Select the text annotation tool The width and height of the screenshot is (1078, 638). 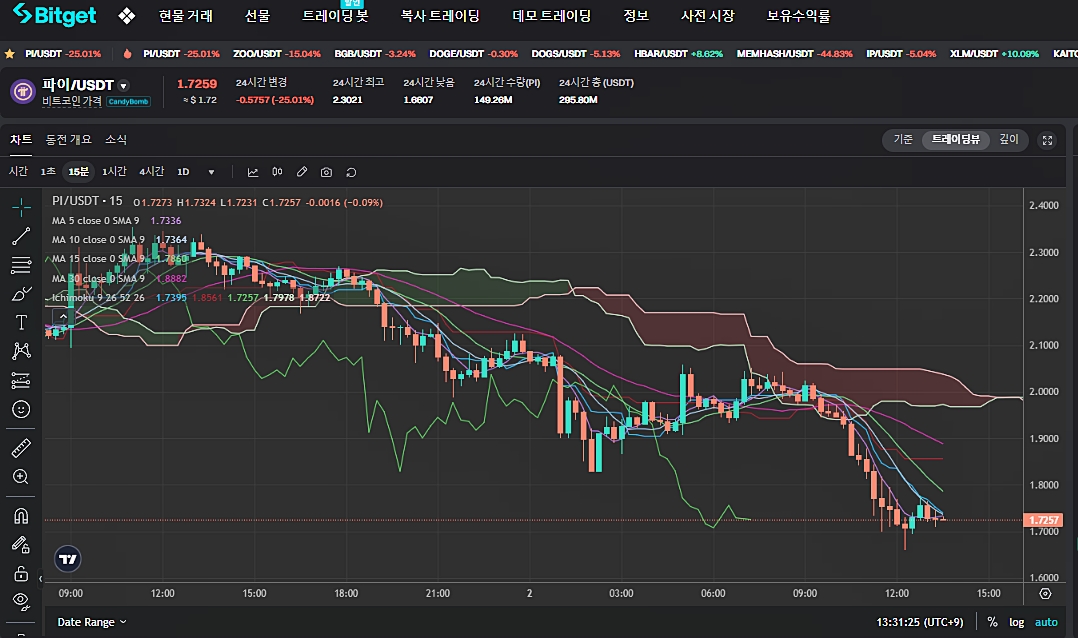tap(21, 322)
